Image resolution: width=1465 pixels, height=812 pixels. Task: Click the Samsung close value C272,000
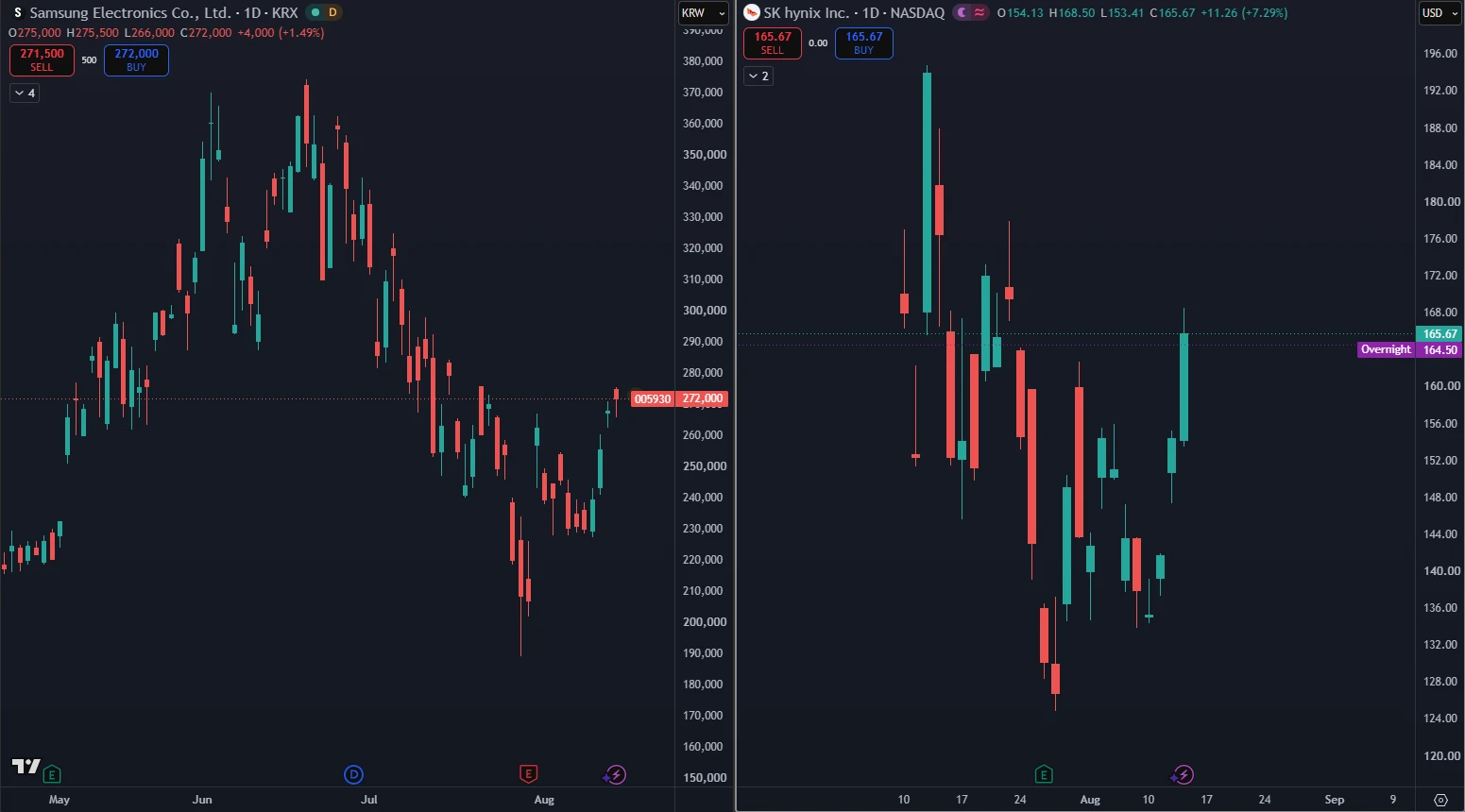click(206, 33)
